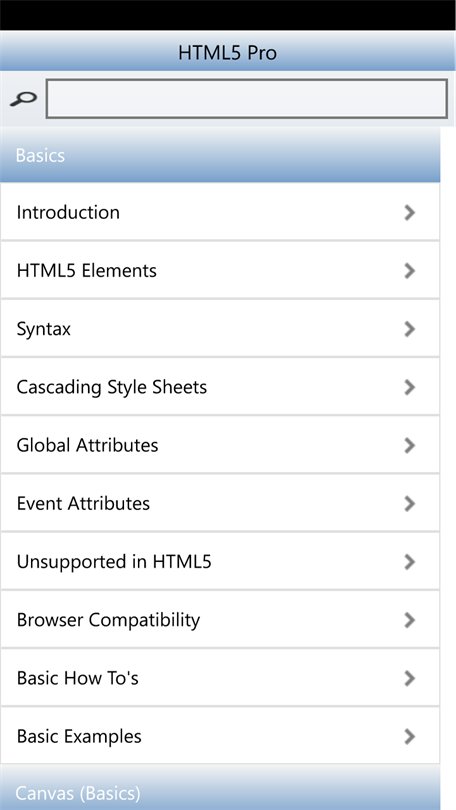Tap the chevron next to Event Attributes
The width and height of the screenshot is (456, 810).
[410, 504]
